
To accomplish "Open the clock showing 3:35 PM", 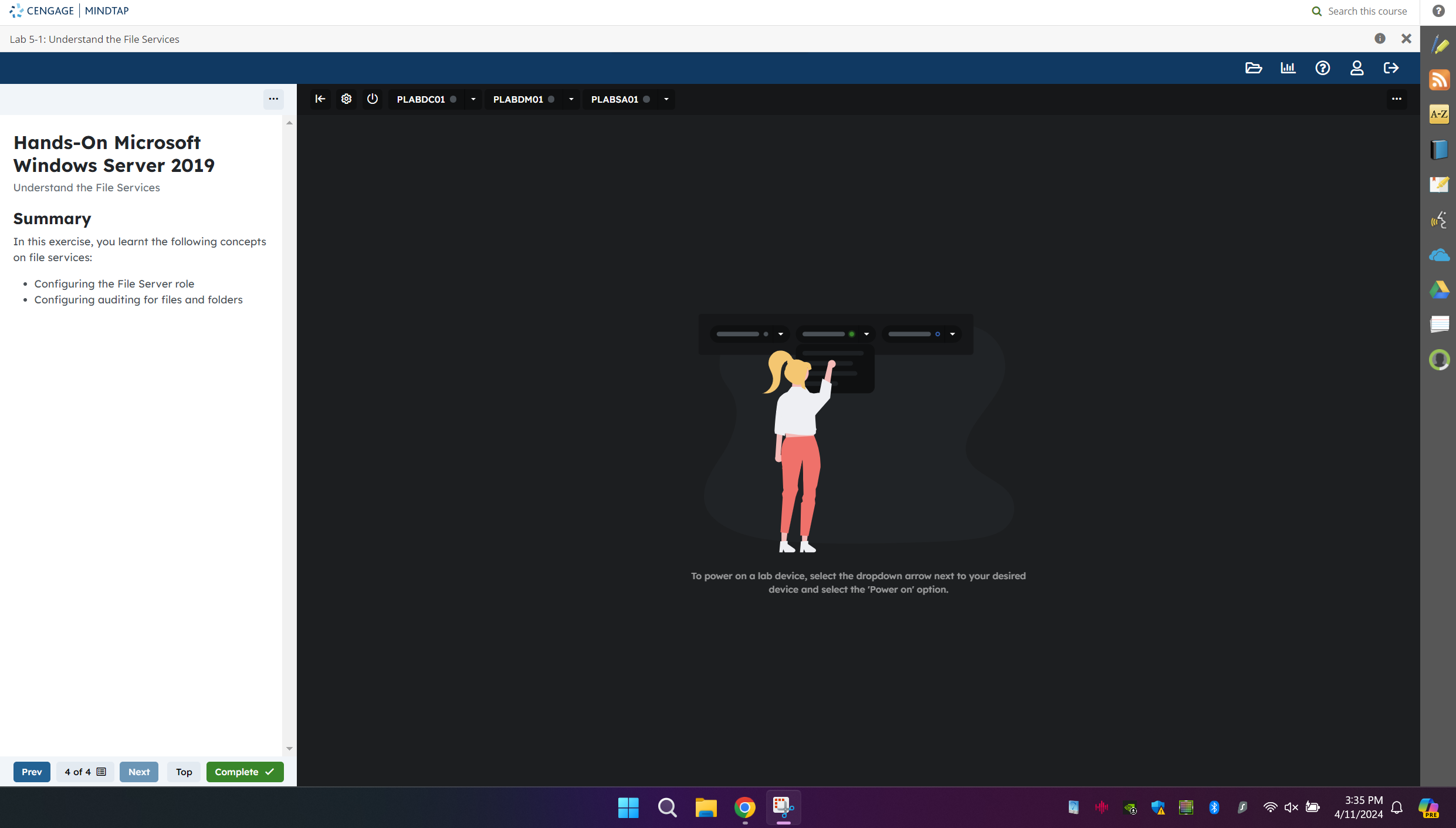I will pos(1359,807).
